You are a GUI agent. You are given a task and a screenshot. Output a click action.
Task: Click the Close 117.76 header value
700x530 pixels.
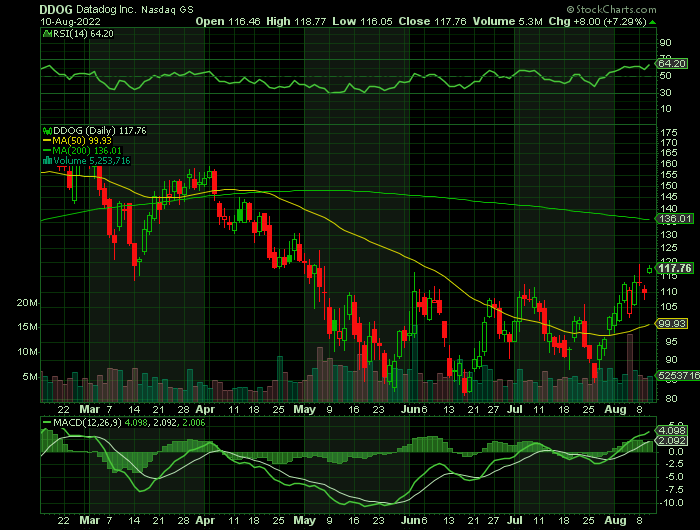433,21
